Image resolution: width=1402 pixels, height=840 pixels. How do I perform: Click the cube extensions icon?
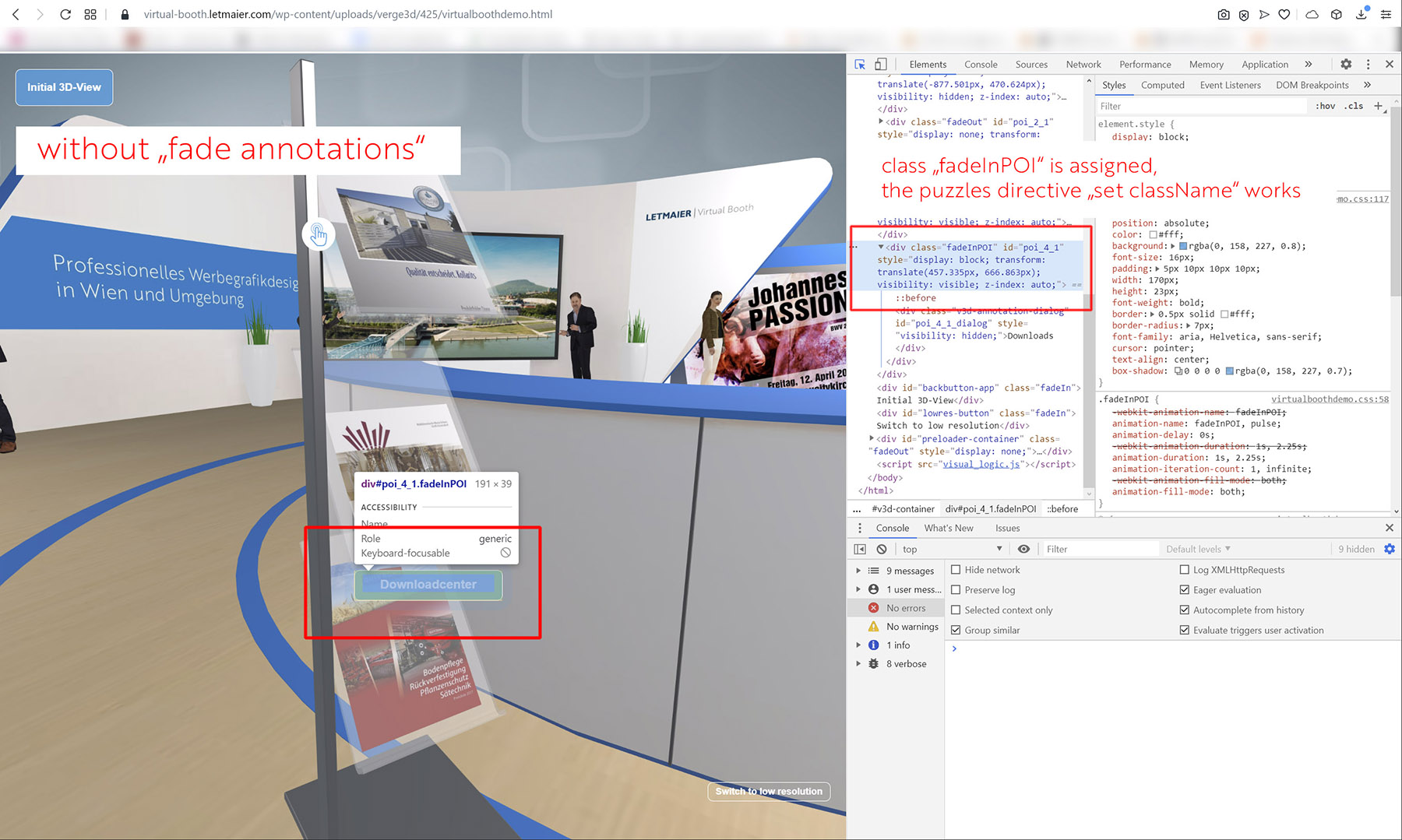[1337, 14]
